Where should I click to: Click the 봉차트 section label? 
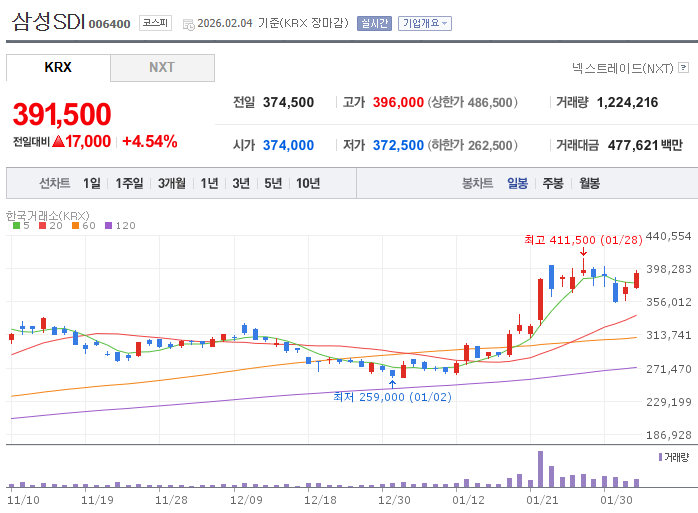[x=477, y=183]
